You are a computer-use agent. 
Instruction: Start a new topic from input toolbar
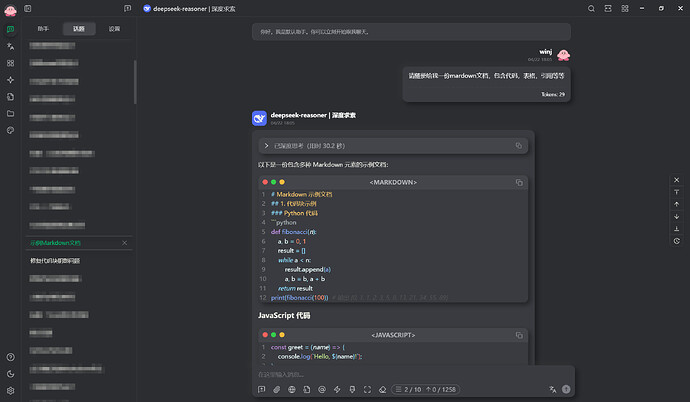(x=261, y=389)
